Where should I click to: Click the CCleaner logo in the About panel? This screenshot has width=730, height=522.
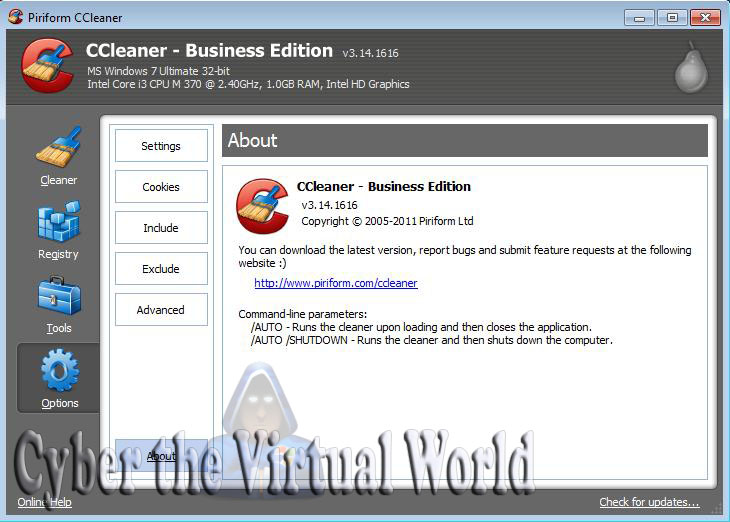click(x=262, y=205)
